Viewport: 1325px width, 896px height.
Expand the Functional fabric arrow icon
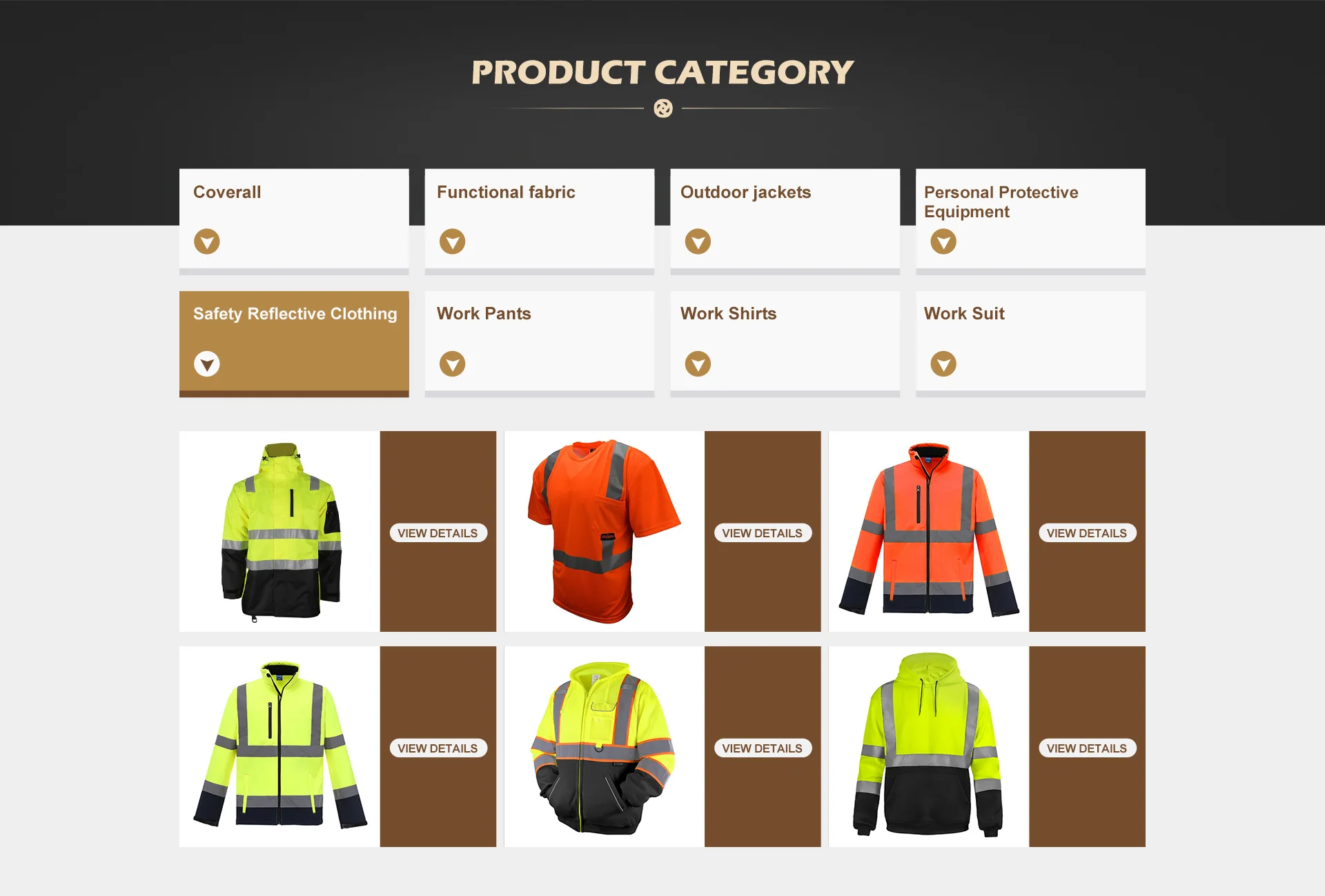(452, 241)
